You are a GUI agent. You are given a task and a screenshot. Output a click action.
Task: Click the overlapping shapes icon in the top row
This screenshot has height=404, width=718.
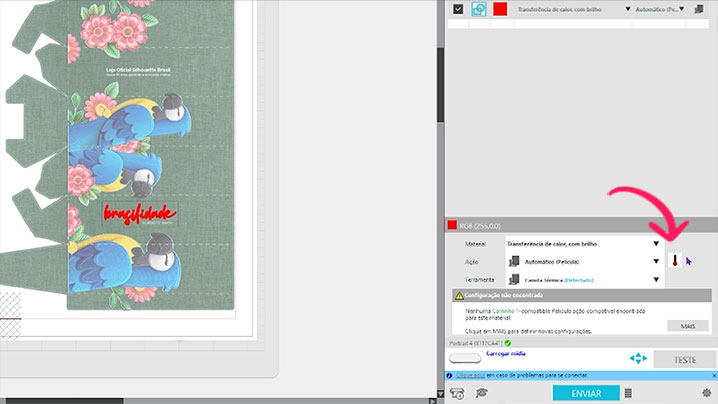tap(479, 9)
